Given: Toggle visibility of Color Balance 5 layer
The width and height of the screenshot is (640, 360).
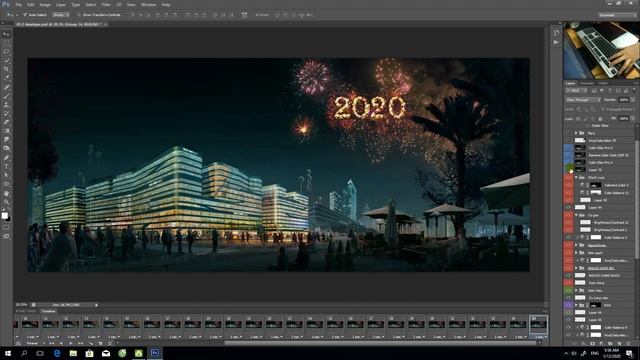Looking at the screenshot, I should pos(568,237).
